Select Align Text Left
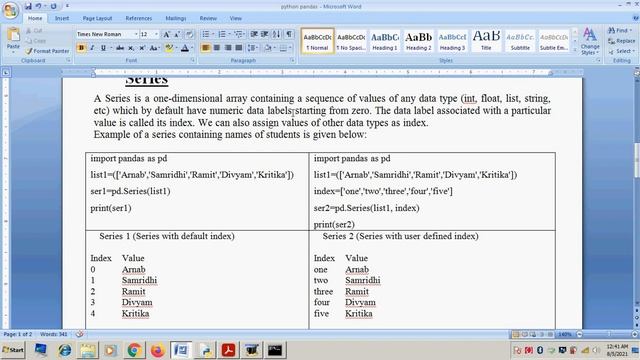The image size is (640, 360). pyautogui.click(x=206, y=48)
